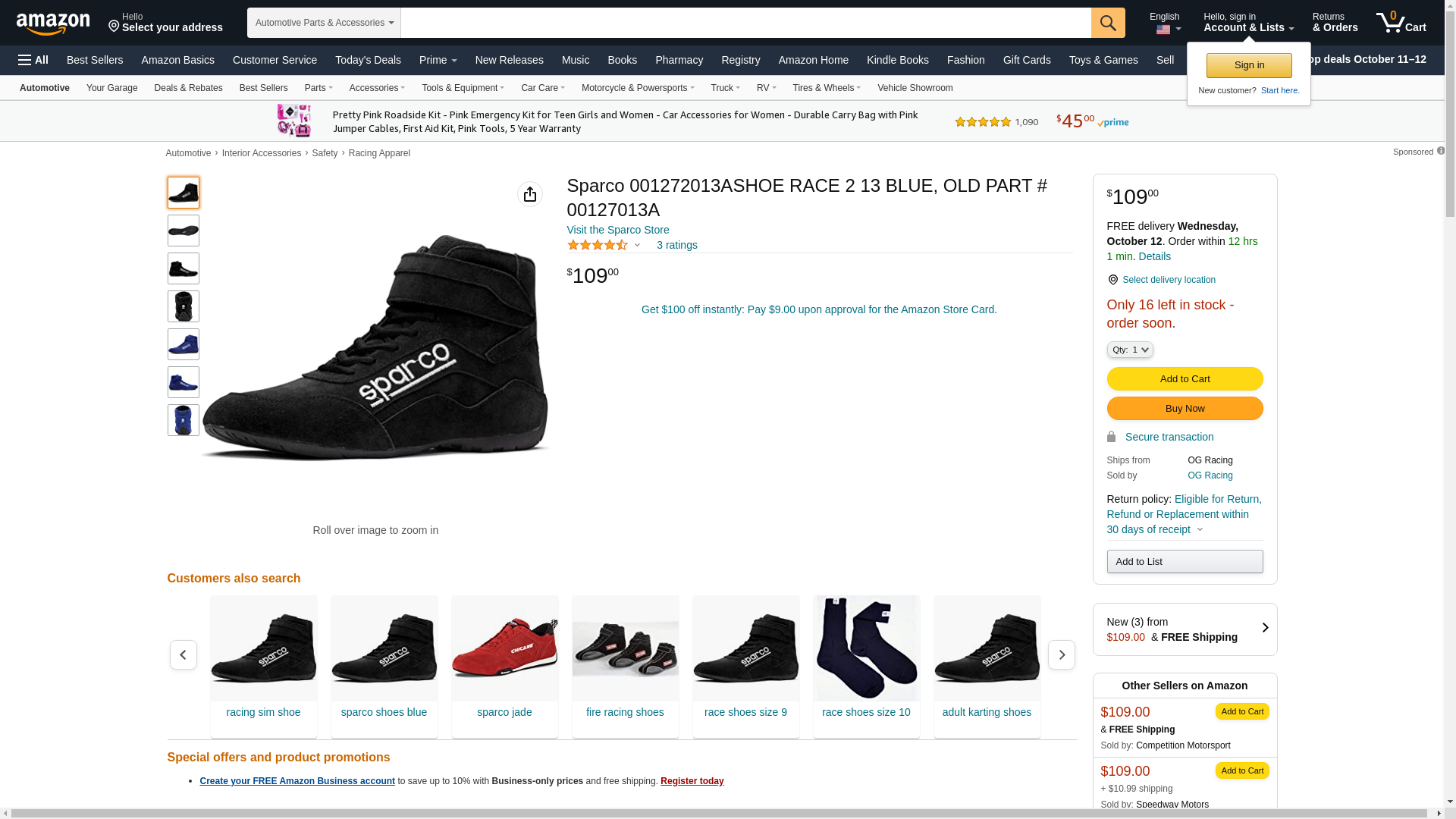Click the Buy Now button
Viewport: 1456px width, 819px height.
(x=1185, y=409)
